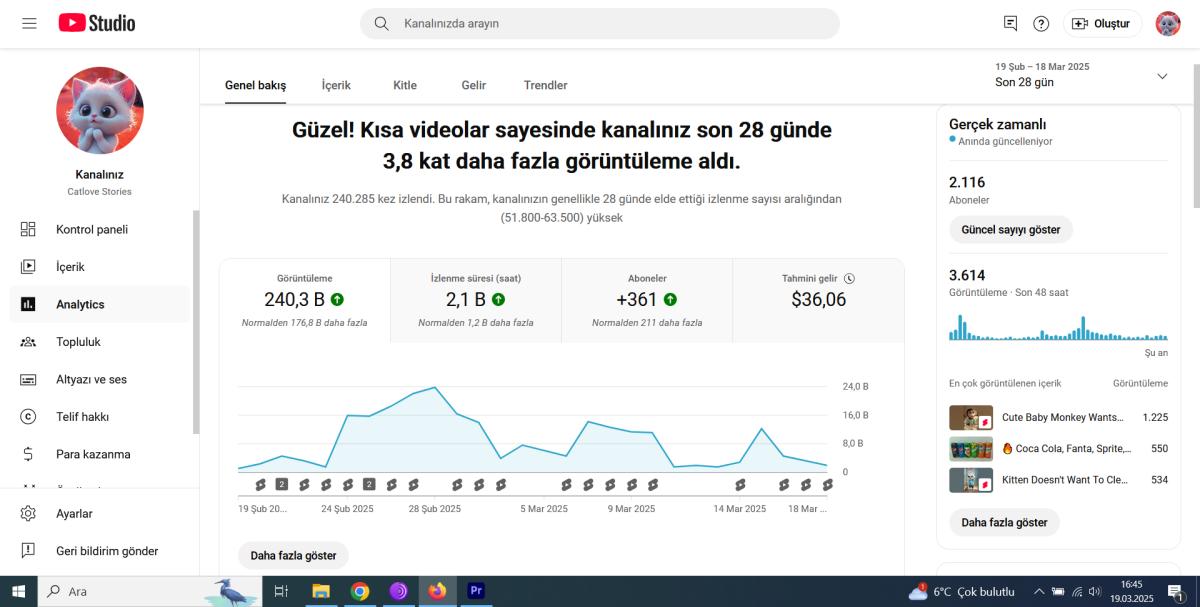Open Altyazı ve ses in sidebar
Viewport: 1200px width, 607px height.
point(99,379)
